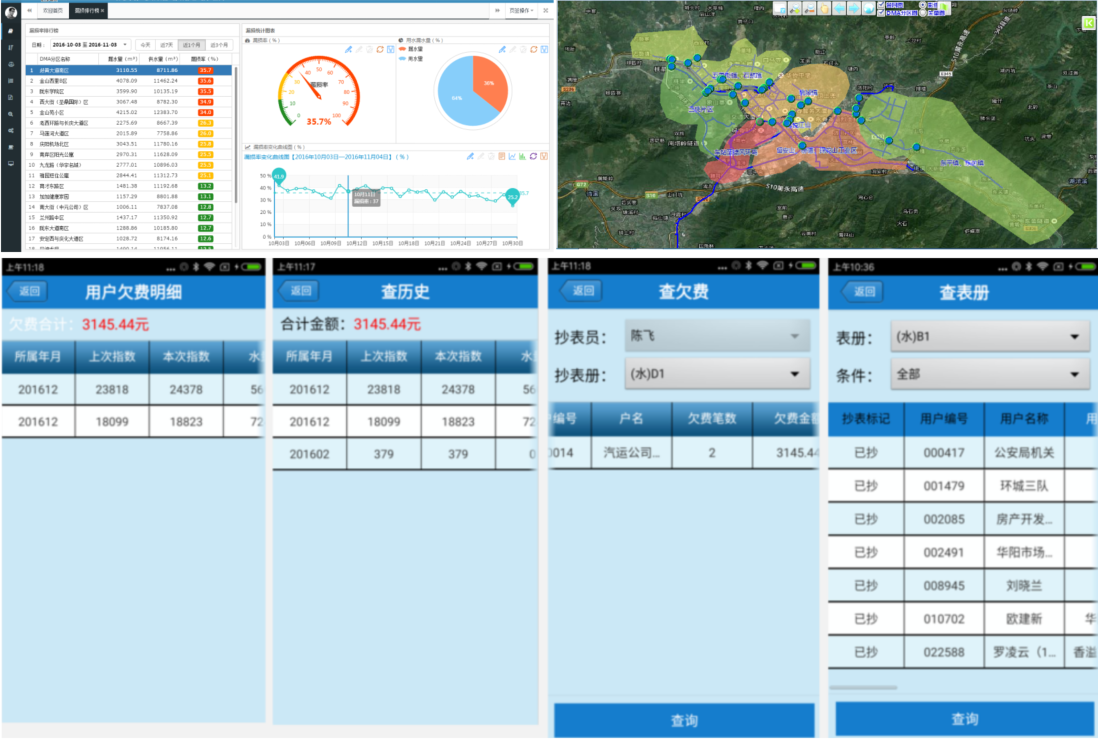
Task: Refresh the gauge chart using its orange refresh icon
Action: [379, 49]
